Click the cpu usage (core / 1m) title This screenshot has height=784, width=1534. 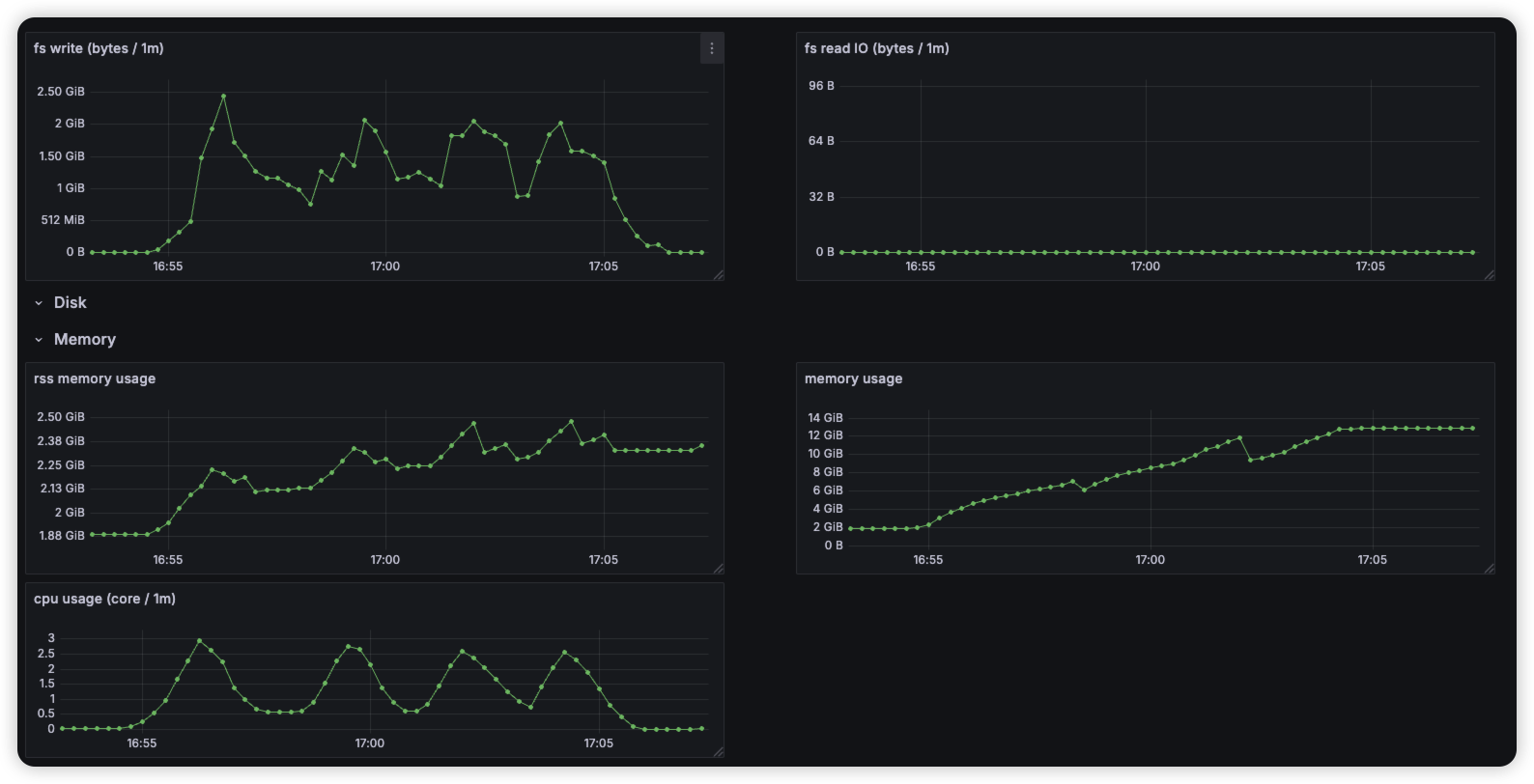point(104,599)
